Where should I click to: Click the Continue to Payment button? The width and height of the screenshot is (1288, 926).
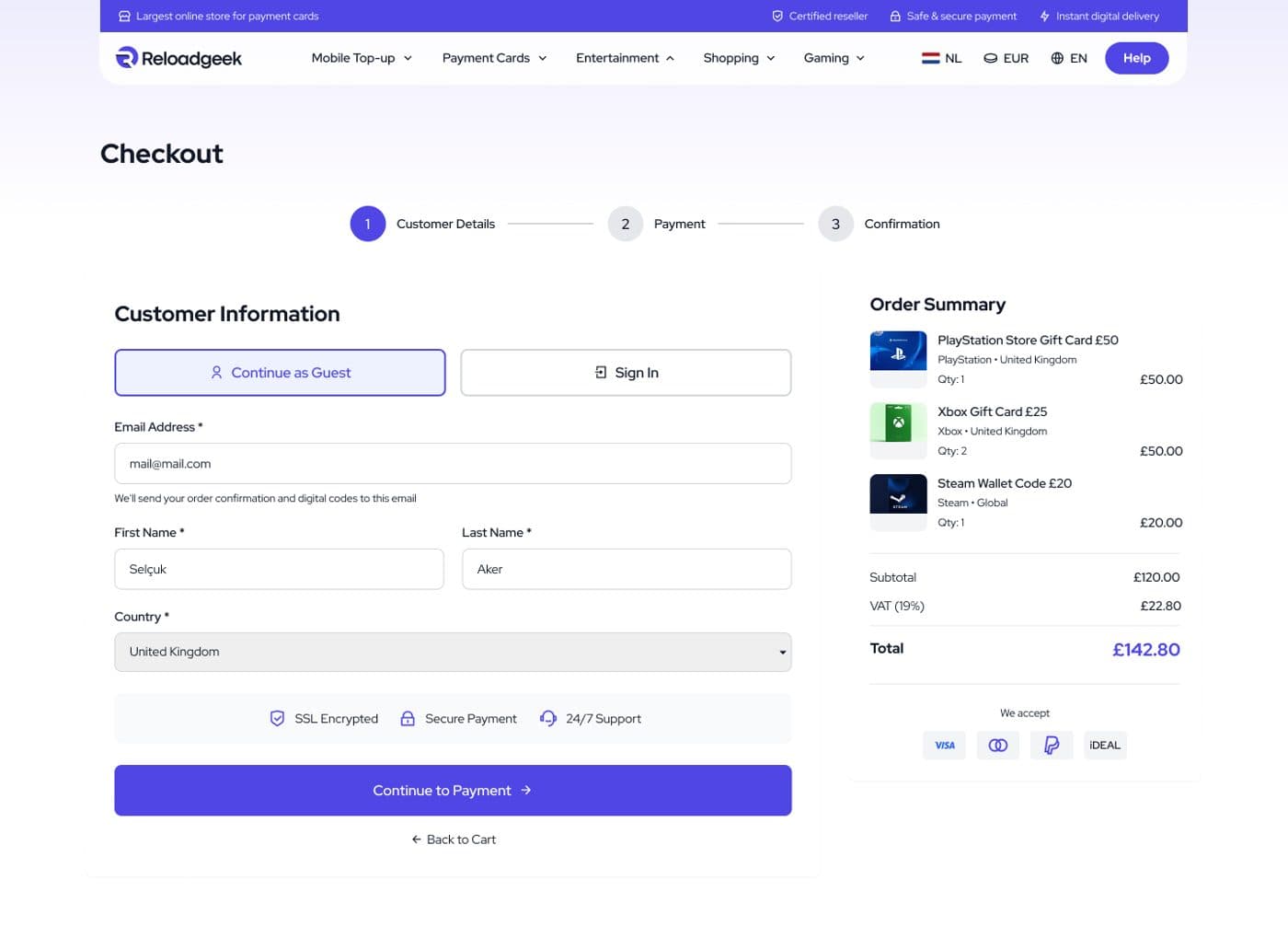coord(453,791)
